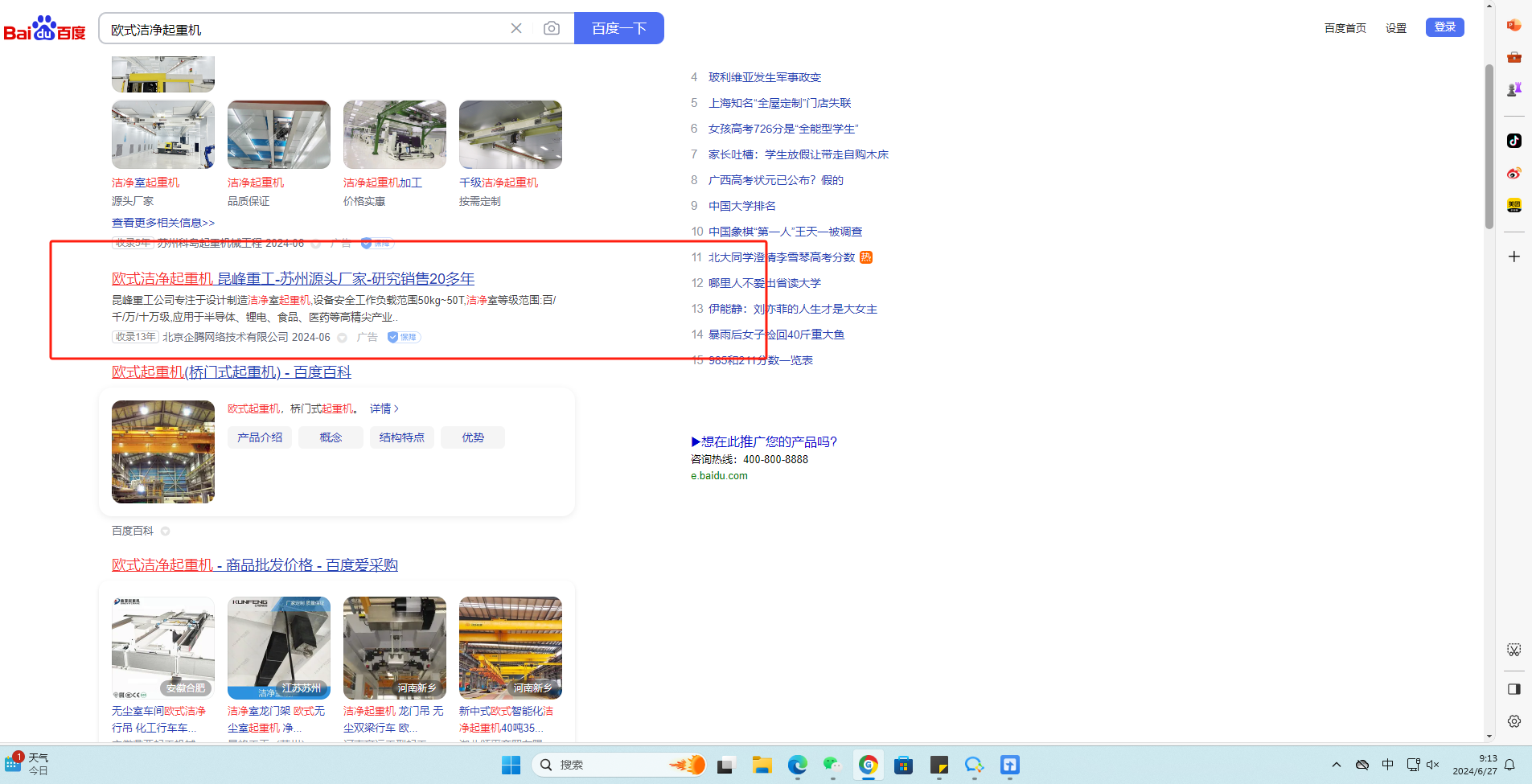Expand the option circle beside 百度百科 source

click(x=165, y=532)
